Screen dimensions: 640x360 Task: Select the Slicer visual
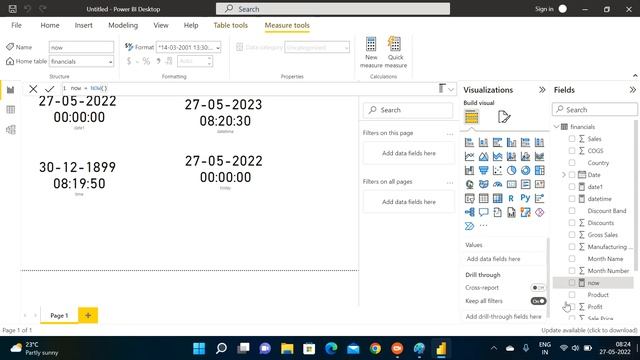(x=469, y=198)
